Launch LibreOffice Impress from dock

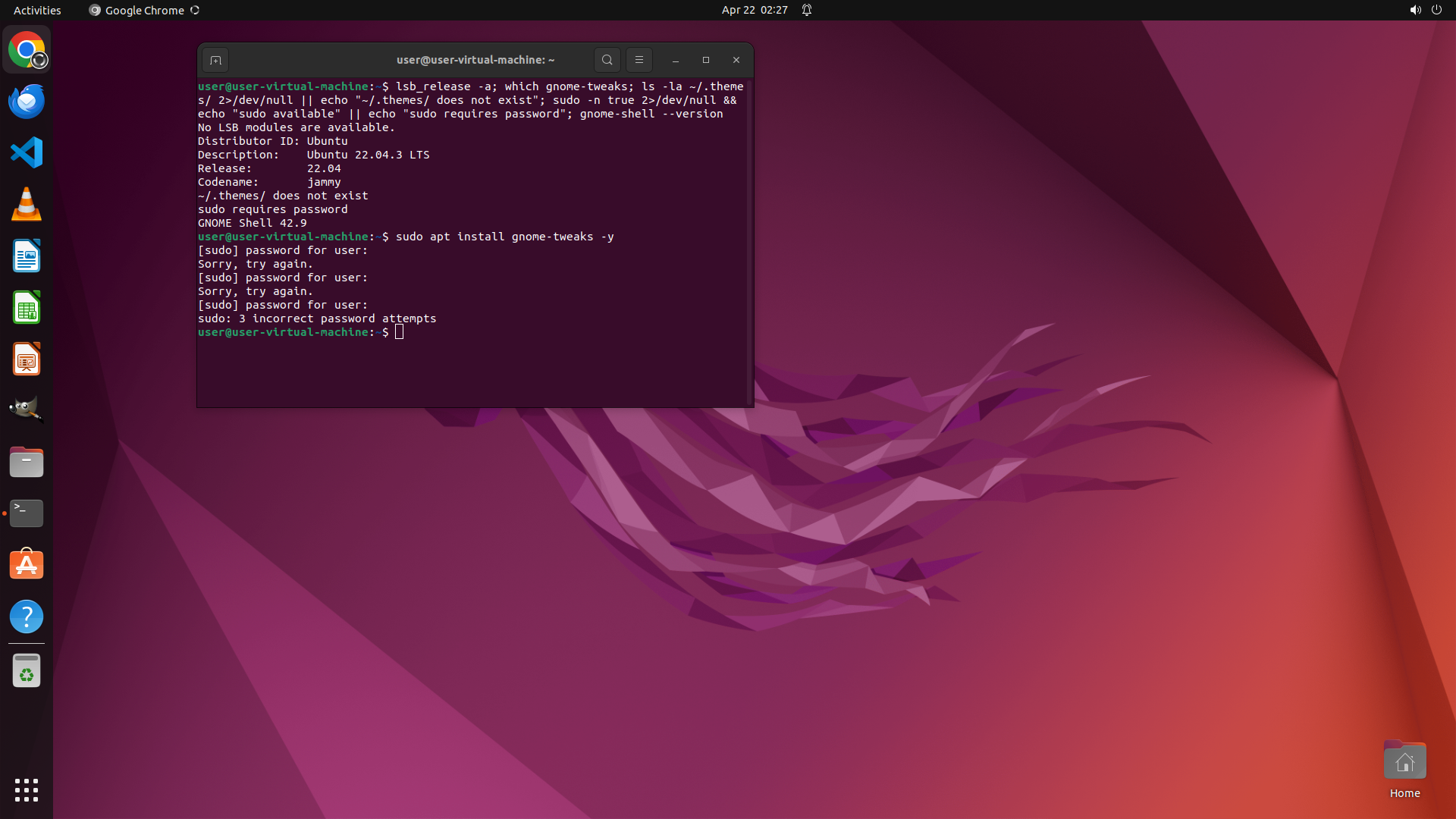point(27,359)
